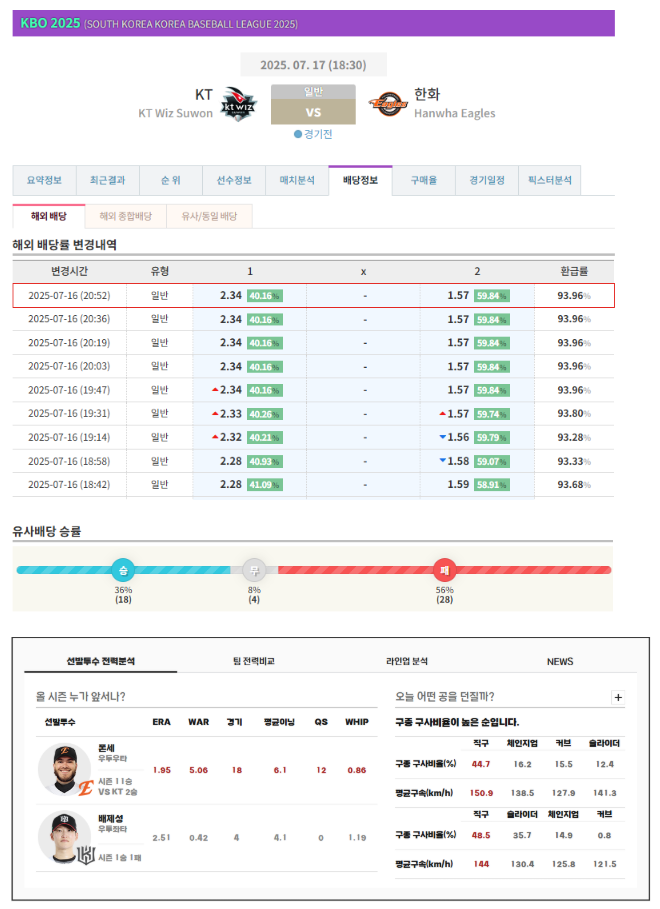660x909 pixels.
Task: Click the blue down arrow in 18:58 row
Action: [443, 460]
